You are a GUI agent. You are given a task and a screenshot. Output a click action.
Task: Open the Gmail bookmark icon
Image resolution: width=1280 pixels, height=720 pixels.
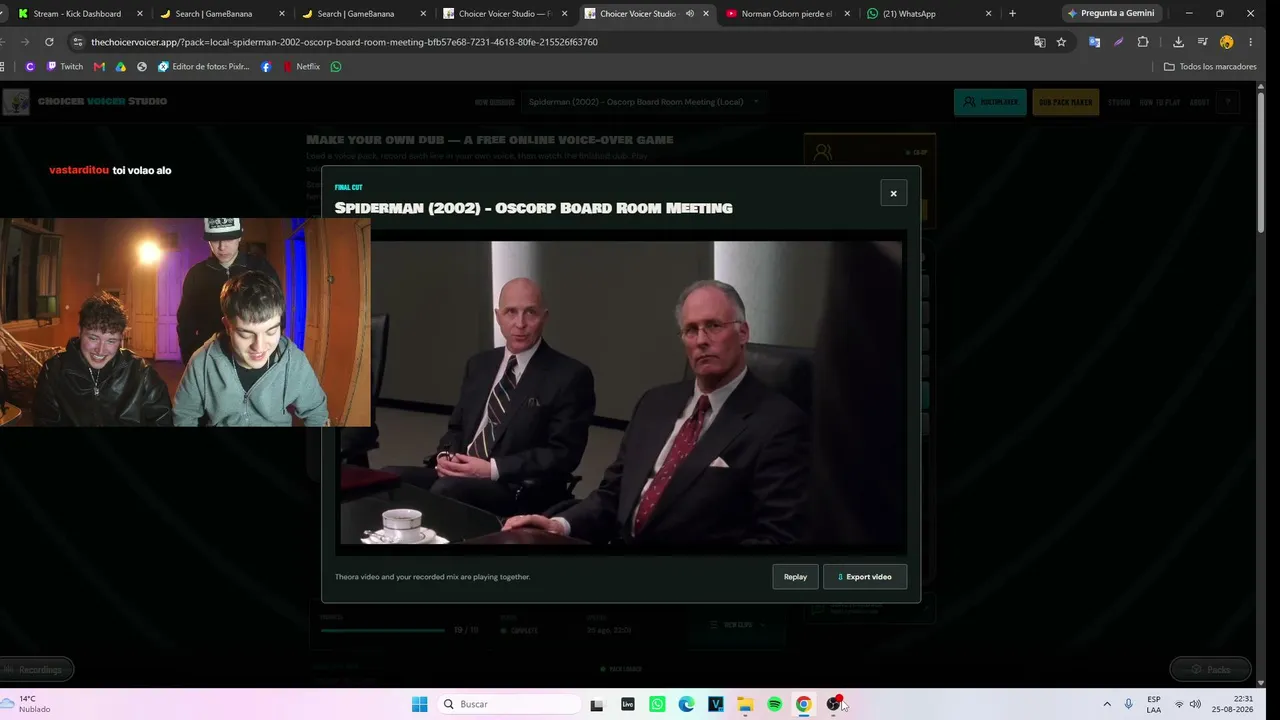[99, 67]
